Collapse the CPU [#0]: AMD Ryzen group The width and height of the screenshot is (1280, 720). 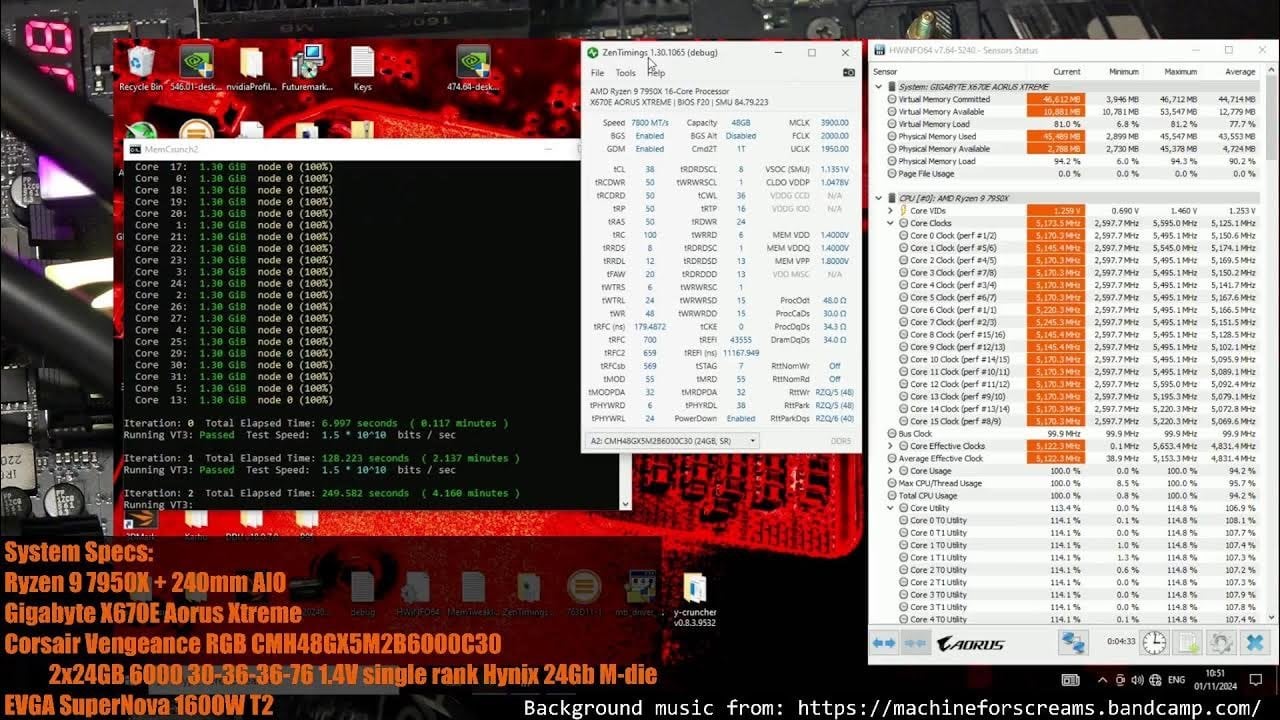pos(879,198)
